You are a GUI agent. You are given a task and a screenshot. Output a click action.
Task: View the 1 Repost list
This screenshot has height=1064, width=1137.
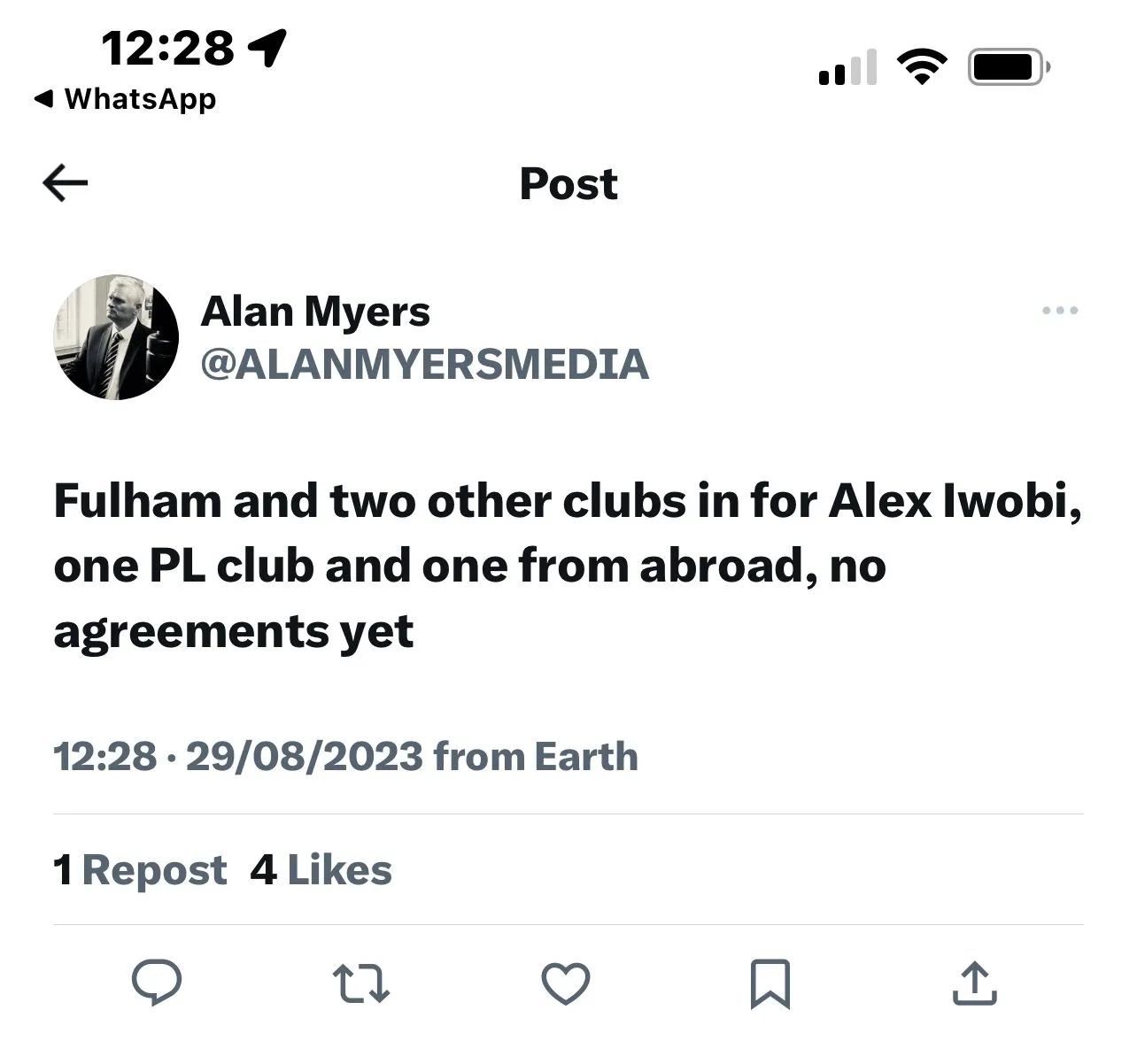click(x=140, y=870)
